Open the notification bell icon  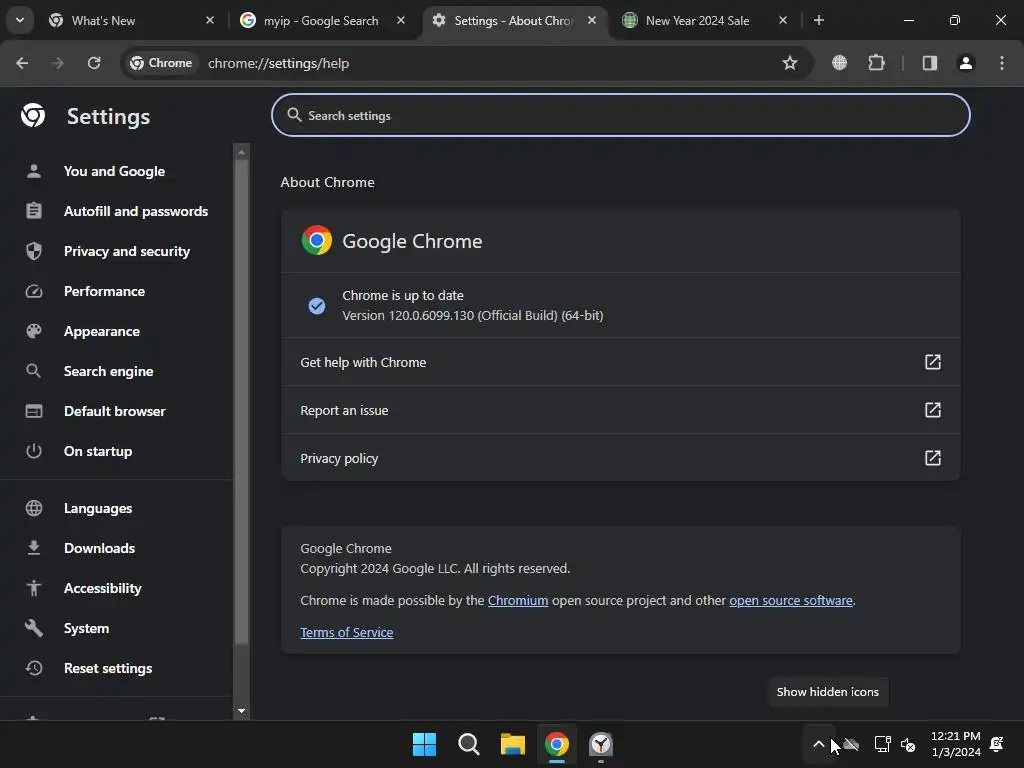point(997,744)
